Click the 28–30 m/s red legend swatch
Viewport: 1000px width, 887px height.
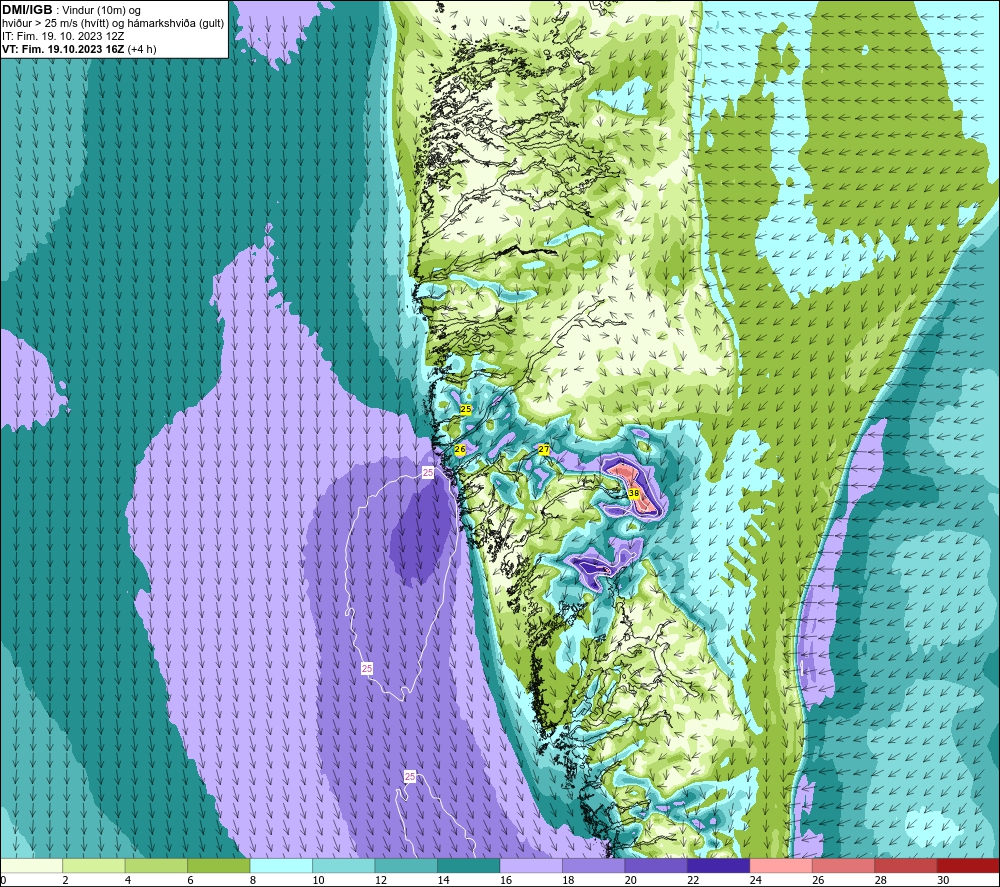click(x=906, y=865)
